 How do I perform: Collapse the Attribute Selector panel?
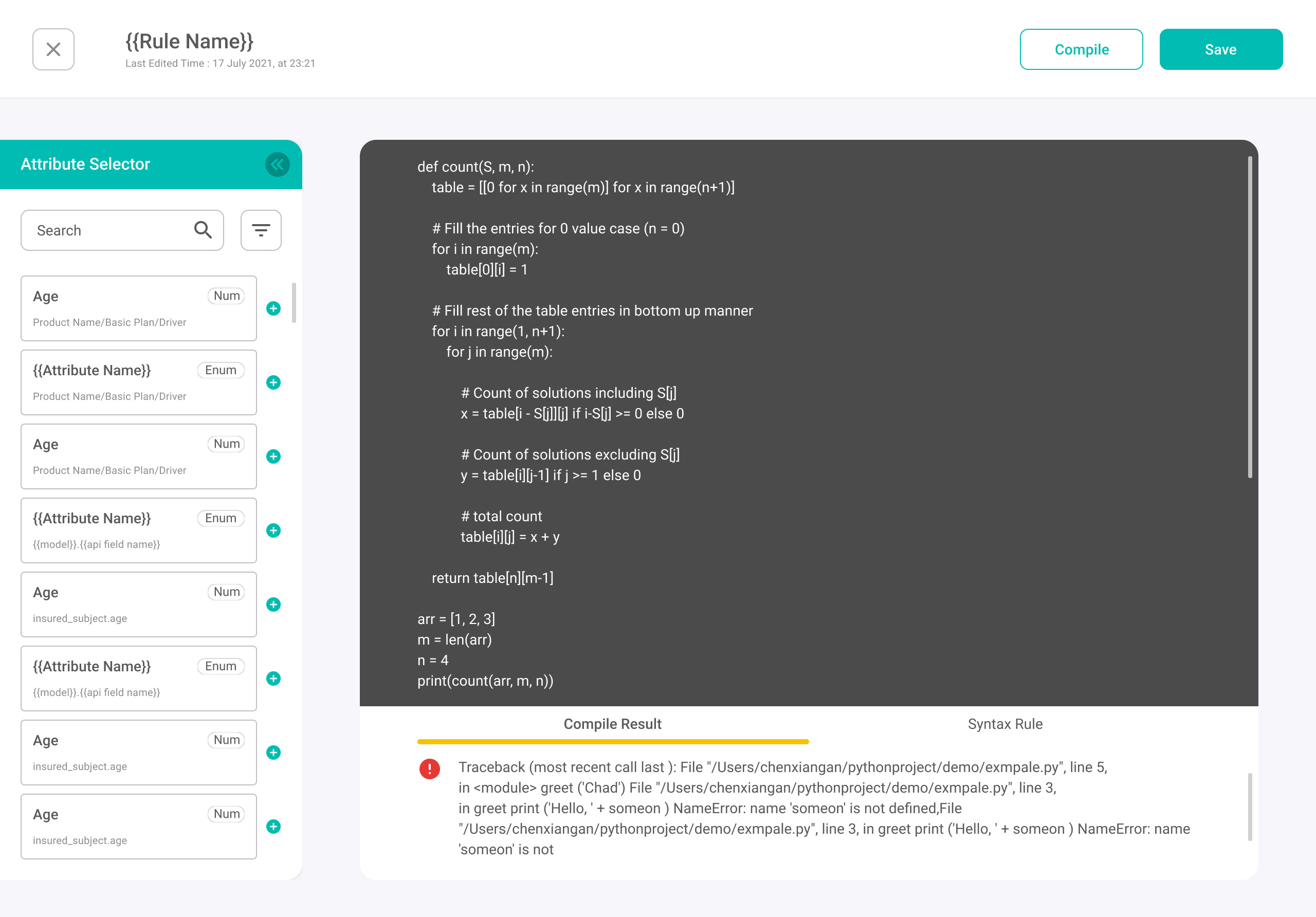point(278,164)
